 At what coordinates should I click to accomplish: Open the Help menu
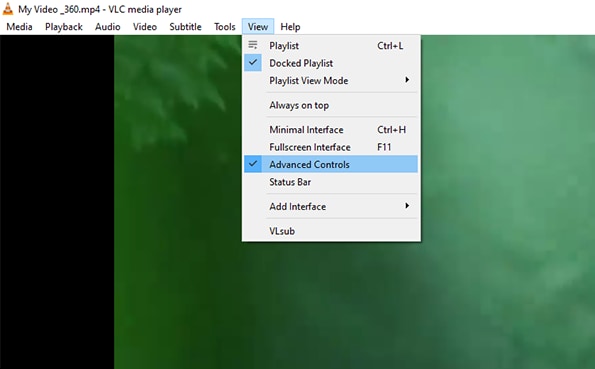tap(290, 27)
